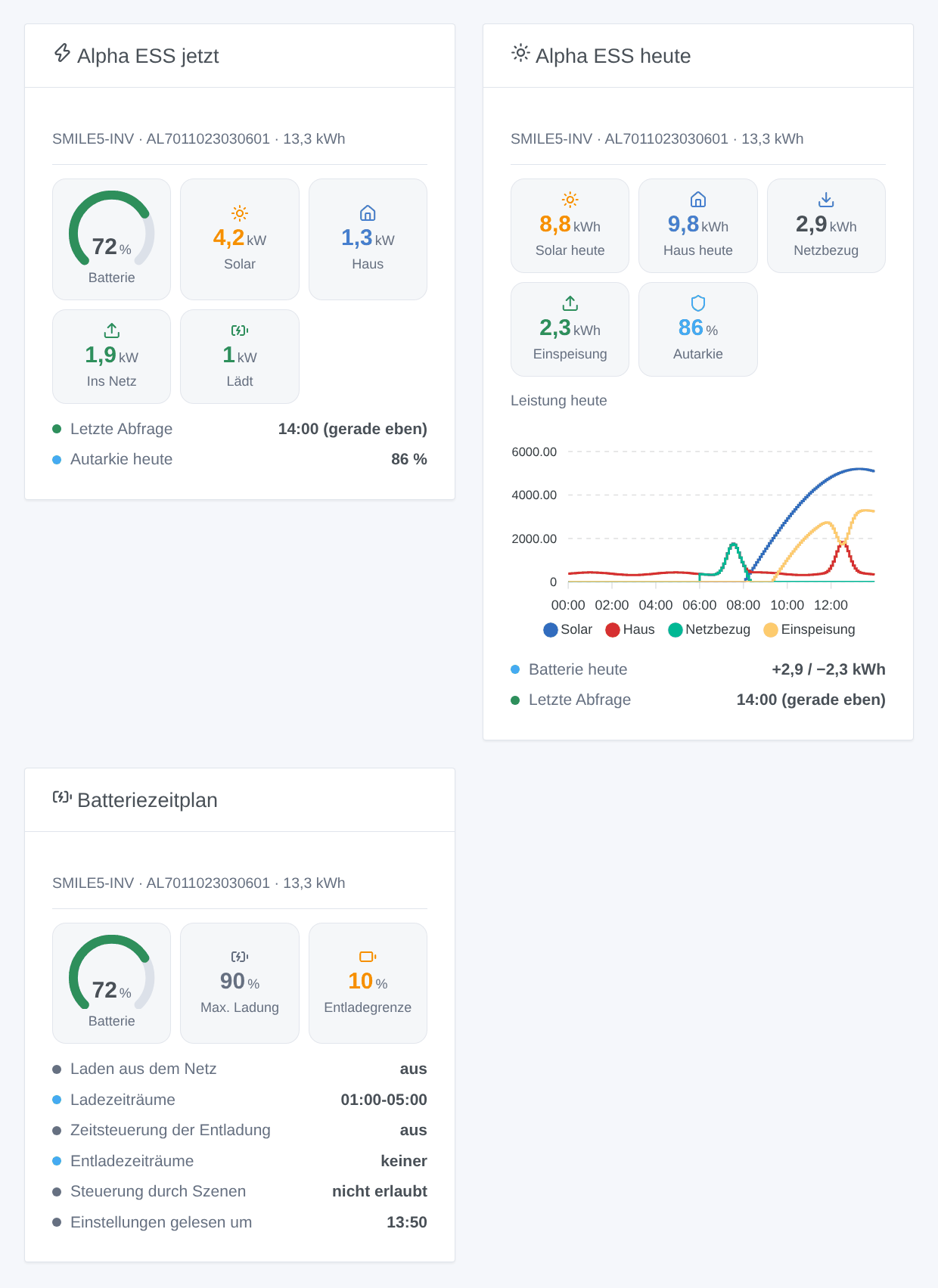Click upload icon above 2,3 kWh Einspeisung
This screenshot has height=1288, width=938.
[570, 303]
